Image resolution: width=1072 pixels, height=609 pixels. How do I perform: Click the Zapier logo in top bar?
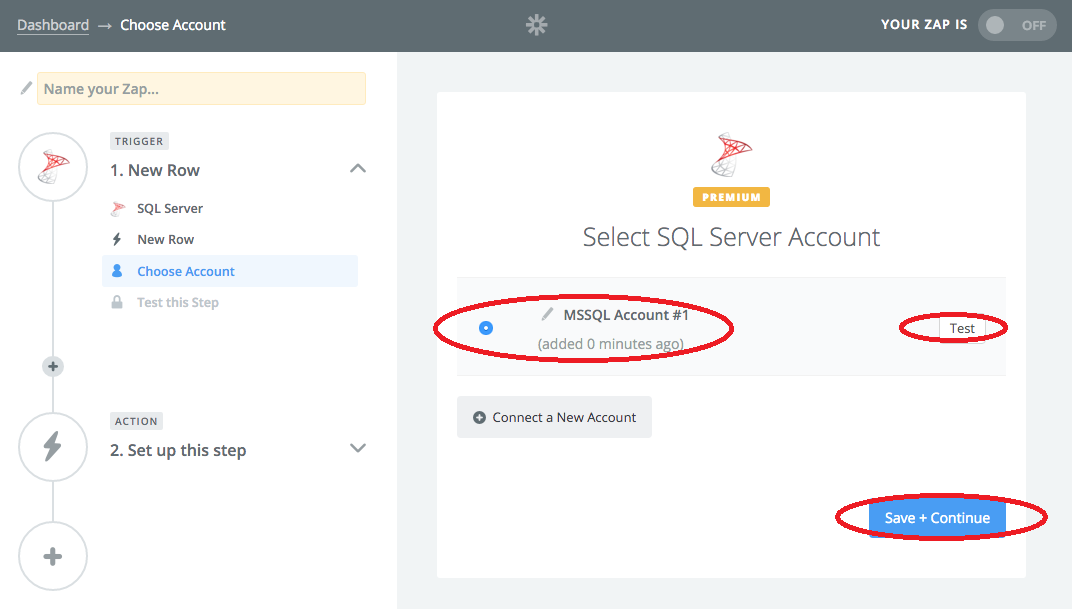537,25
